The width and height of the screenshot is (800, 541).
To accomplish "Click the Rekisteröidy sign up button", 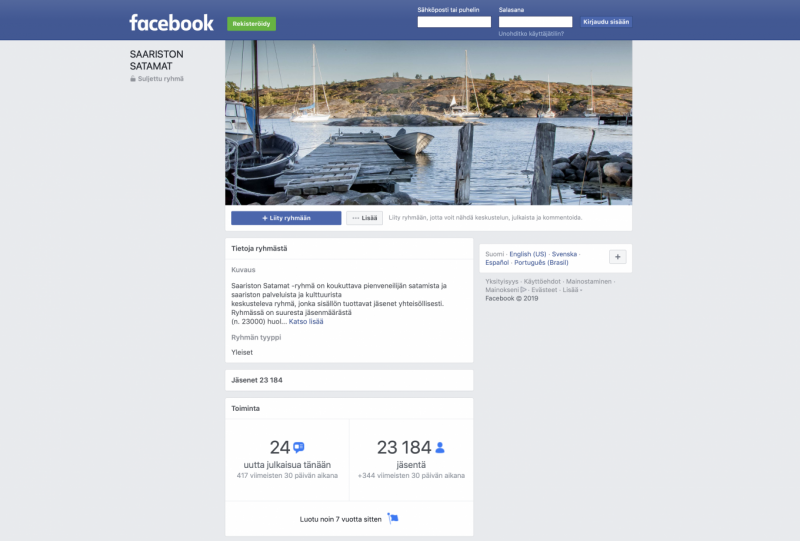I will (x=252, y=24).
